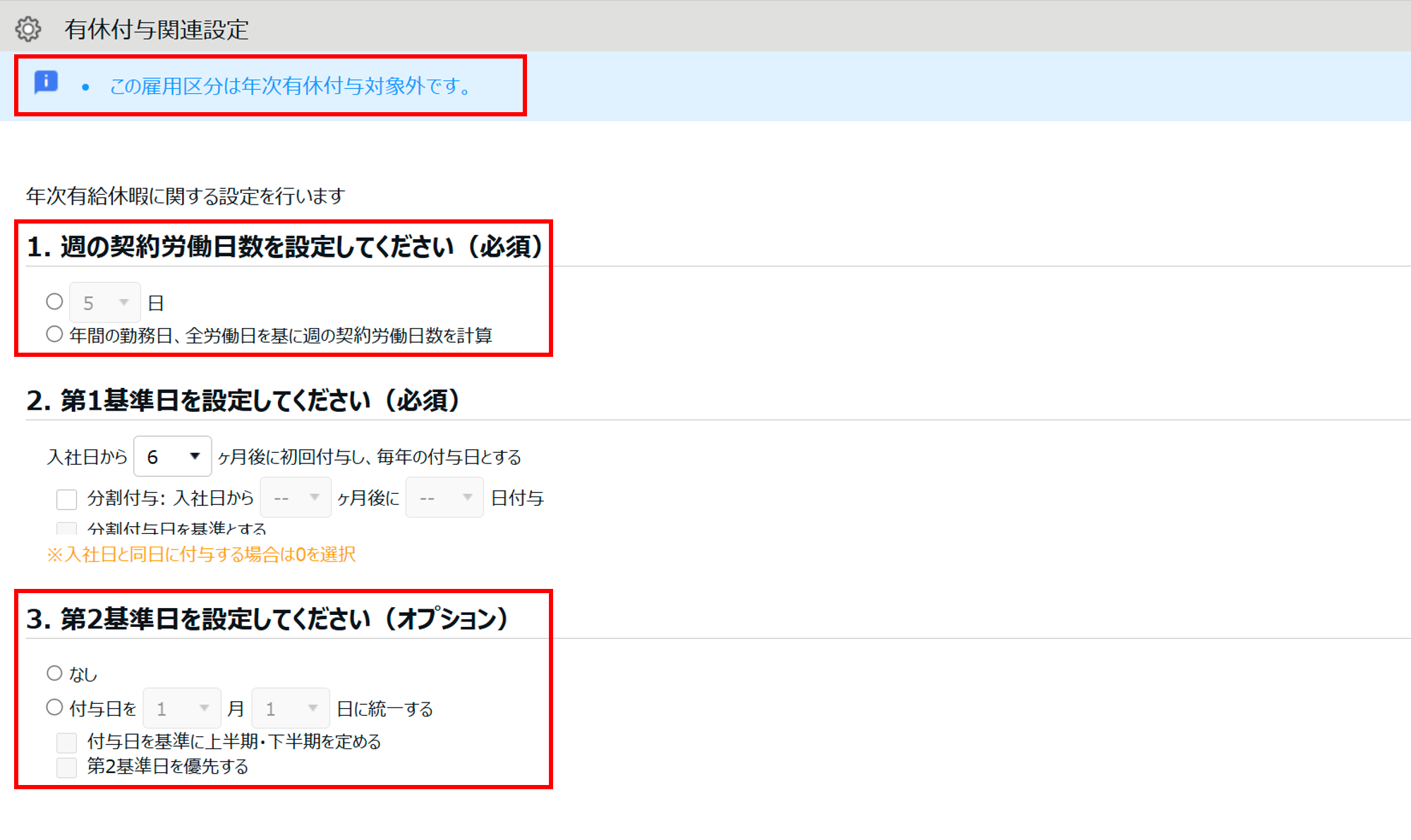This screenshot has width=1411, height=840.
Task: Check 付与日を基準に上半期・下半期を定める option
Action: 66,742
